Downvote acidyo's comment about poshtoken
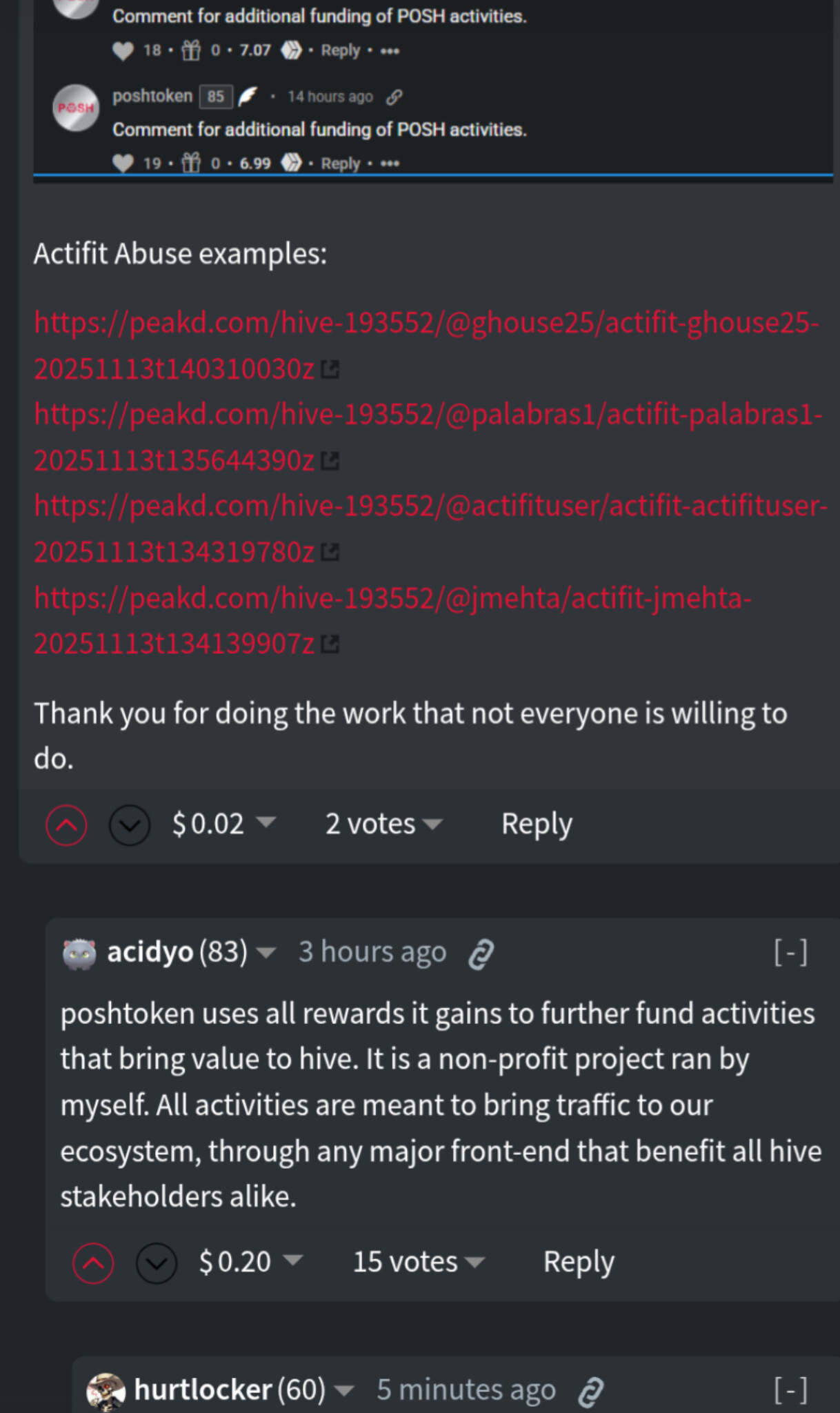Image resolution: width=840 pixels, height=1413 pixels. click(157, 1263)
